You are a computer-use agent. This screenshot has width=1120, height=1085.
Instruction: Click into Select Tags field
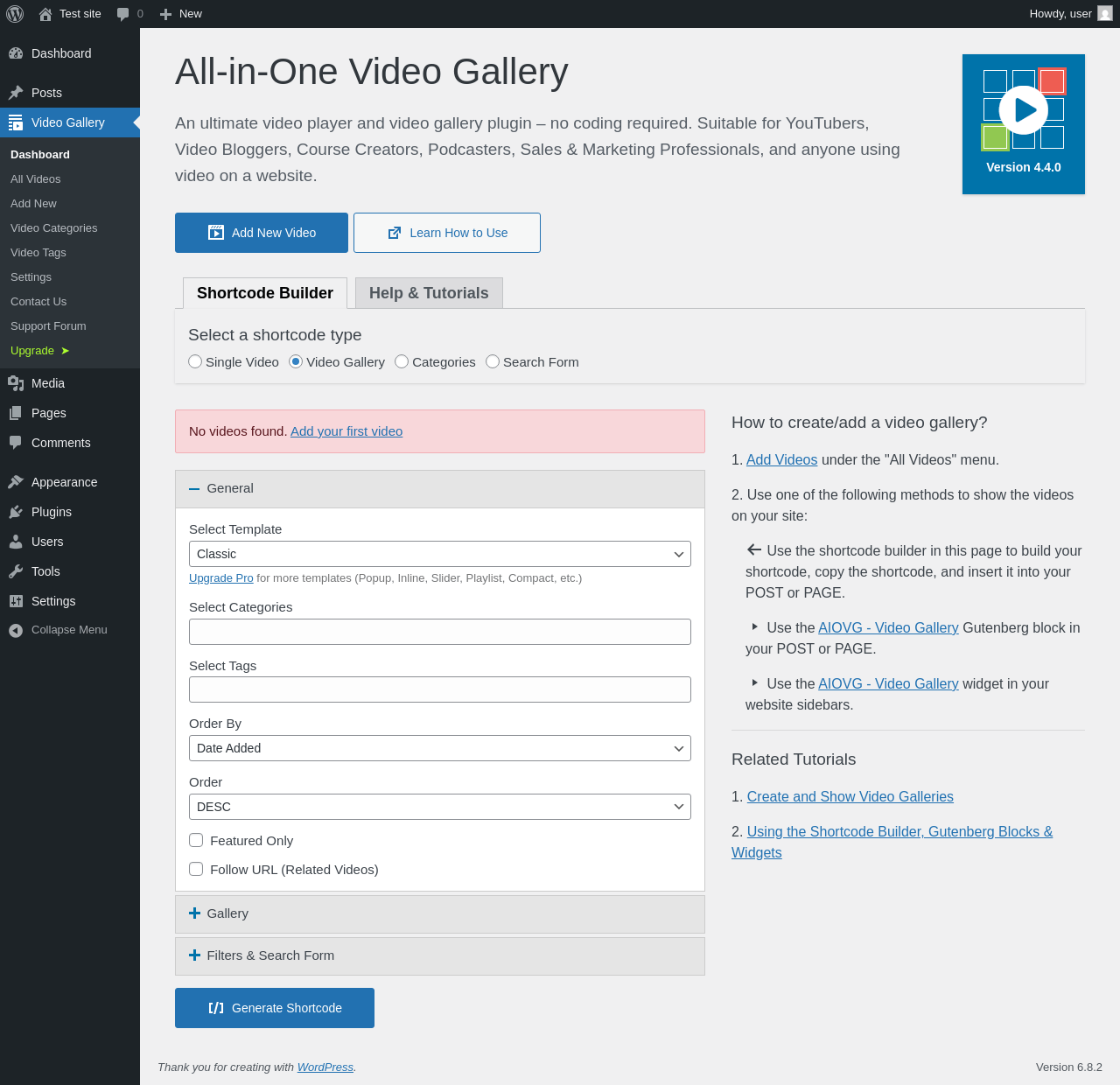440,689
